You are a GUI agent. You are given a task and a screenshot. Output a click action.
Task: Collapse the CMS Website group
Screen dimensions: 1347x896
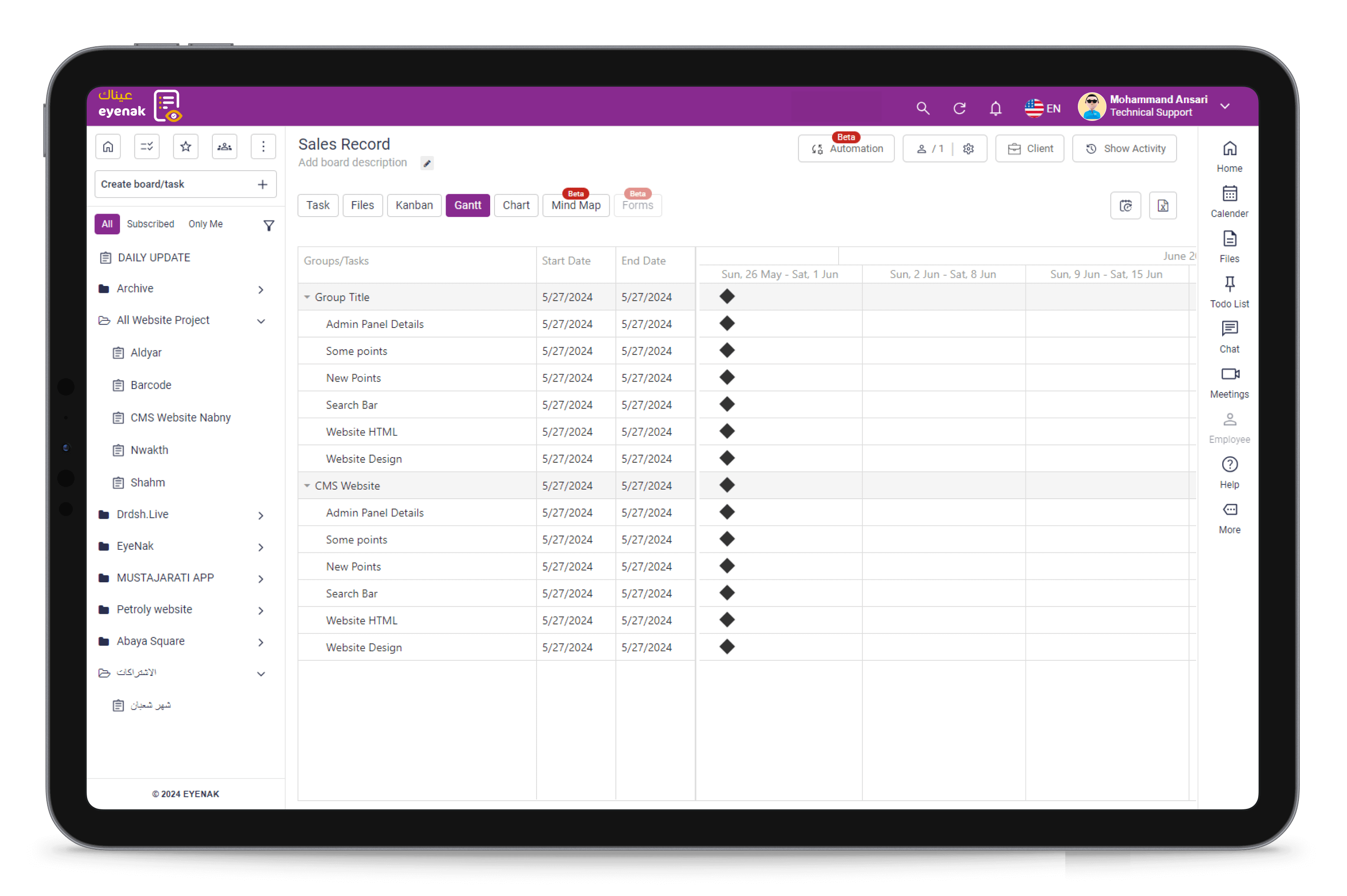(x=307, y=486)
